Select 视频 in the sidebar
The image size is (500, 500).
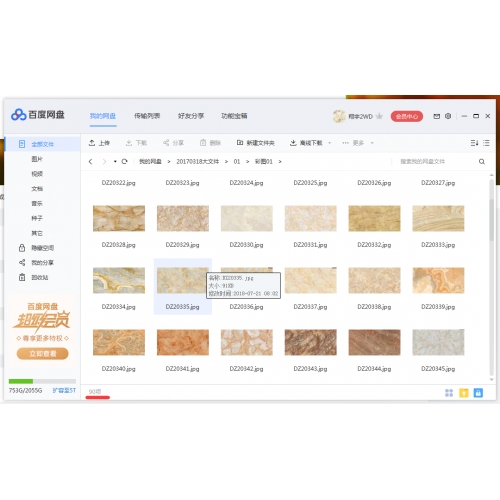37,174
